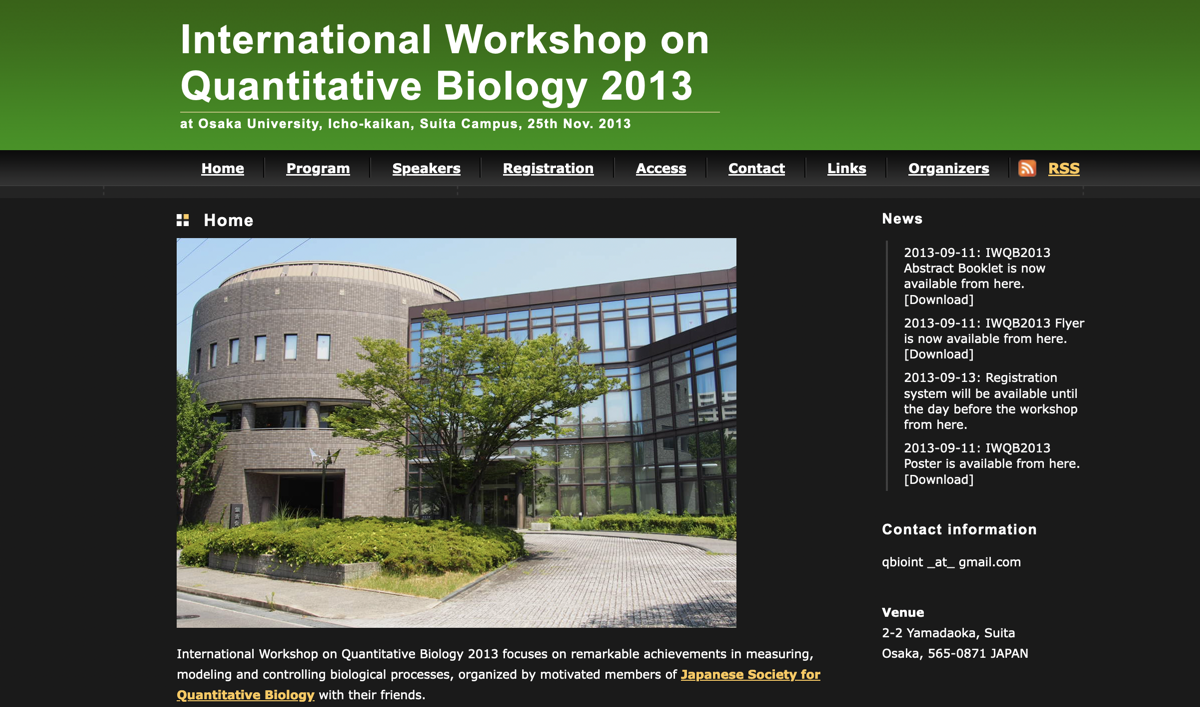
Task: Open the Contact navigation link
Action: [756, 168]
